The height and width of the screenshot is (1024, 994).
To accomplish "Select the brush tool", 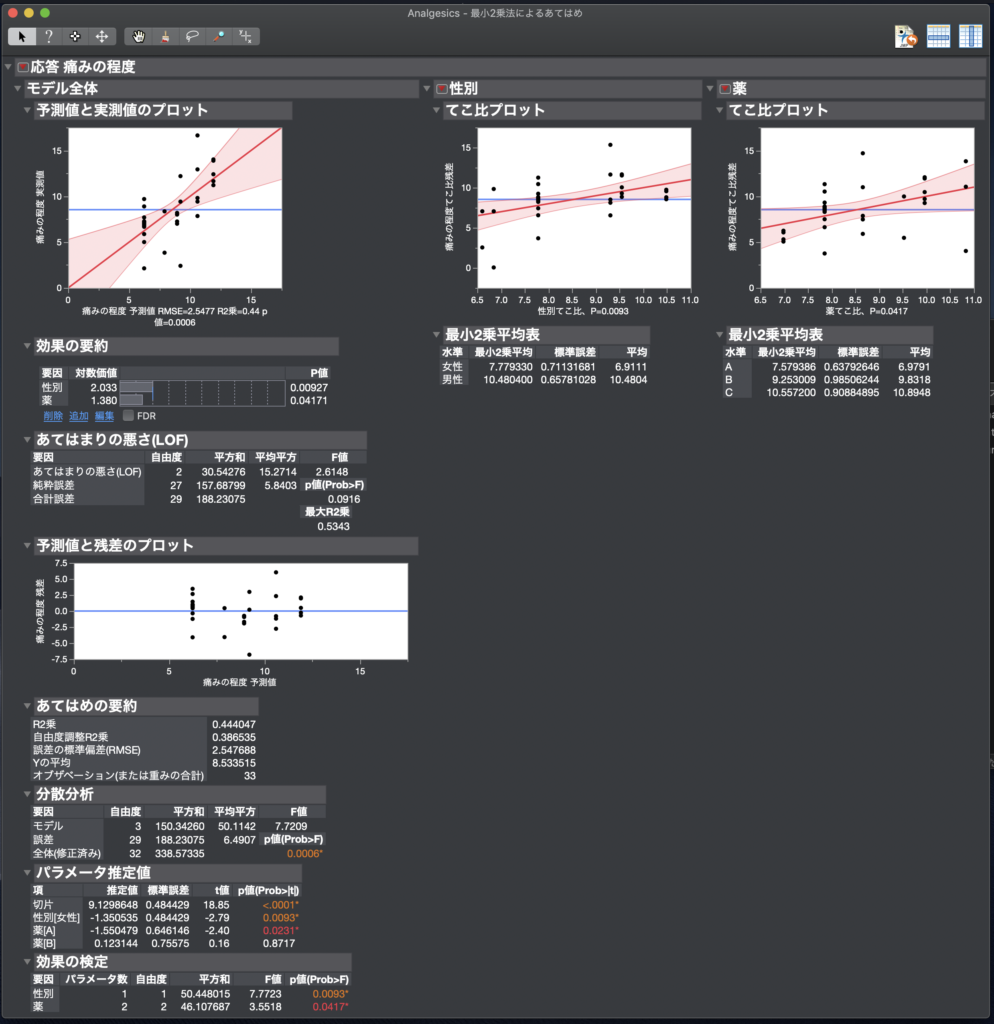I will [165, 36].
